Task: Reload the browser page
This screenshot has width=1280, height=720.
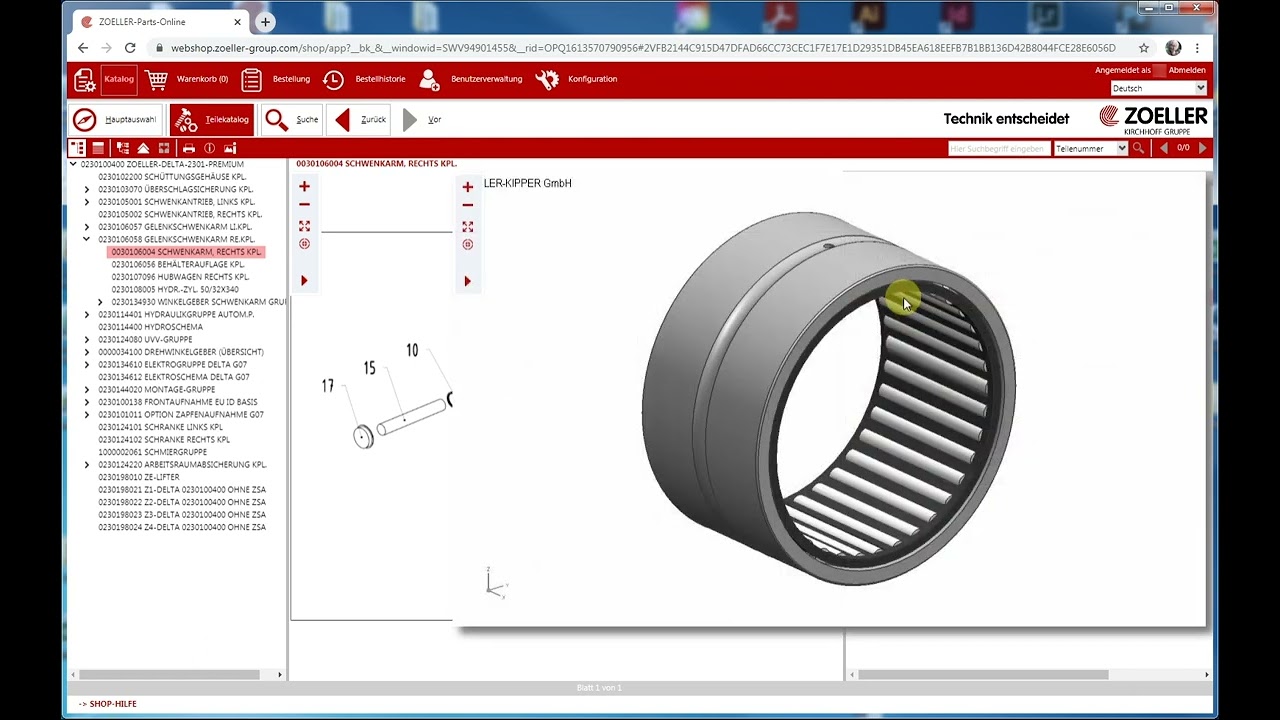Action: pyautogui.click(x=130, y=48)
